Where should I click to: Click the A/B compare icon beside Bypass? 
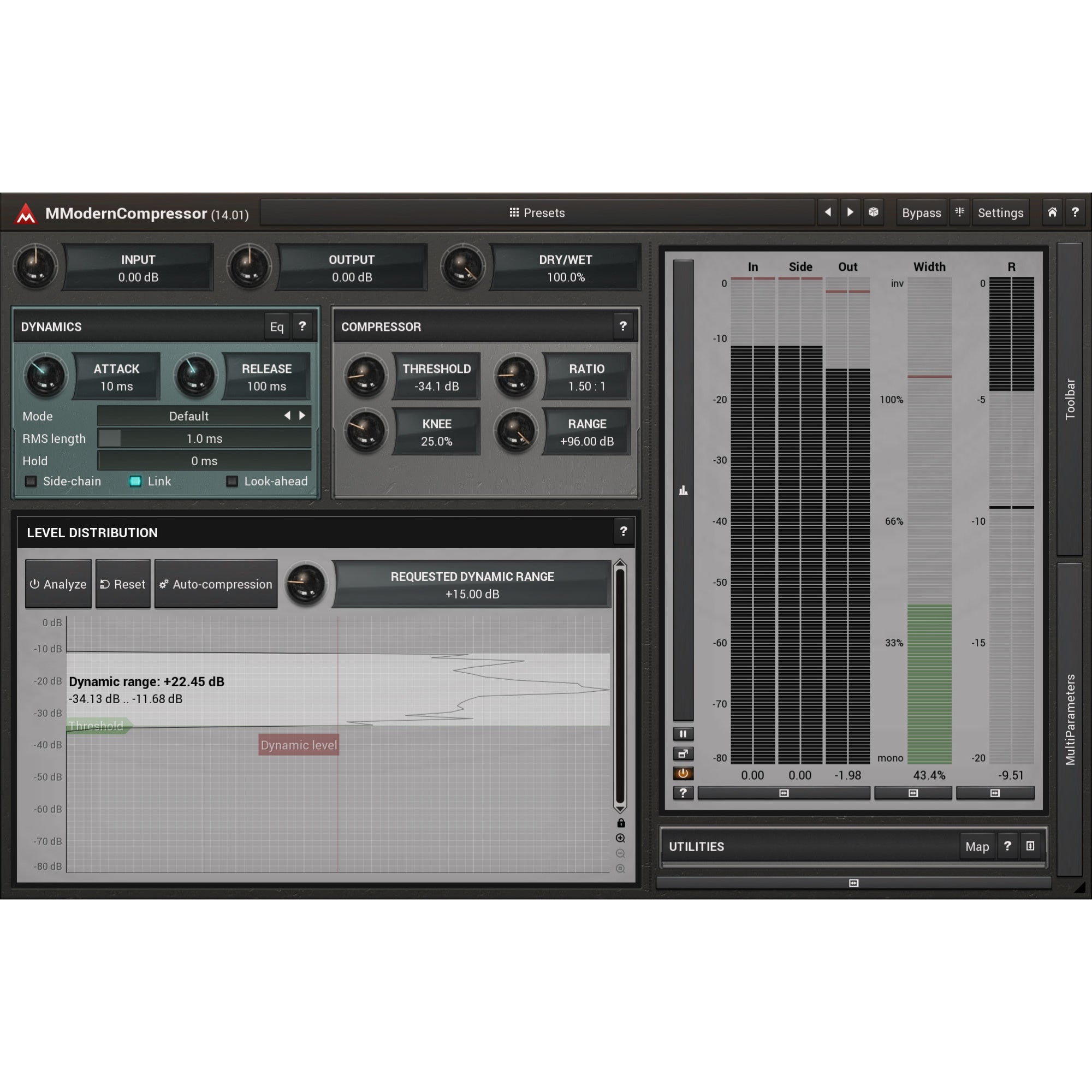click(x=960, y=212)
